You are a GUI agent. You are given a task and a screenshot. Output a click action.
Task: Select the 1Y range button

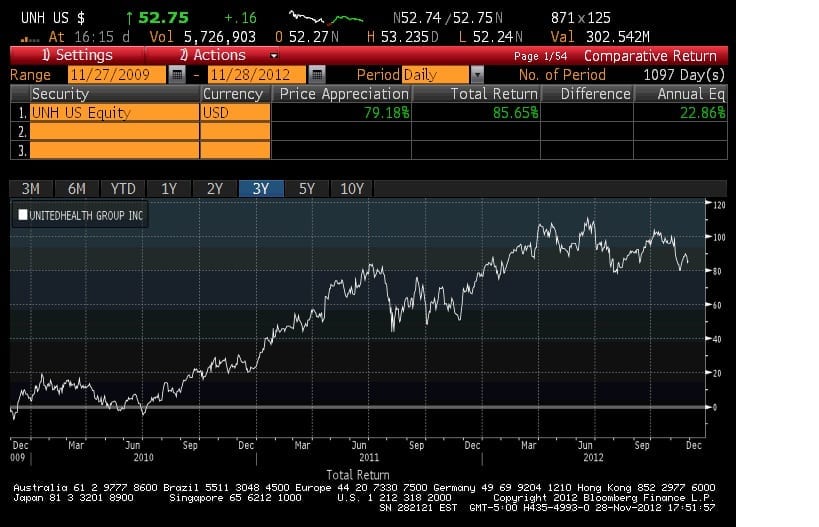click(168, 189)
